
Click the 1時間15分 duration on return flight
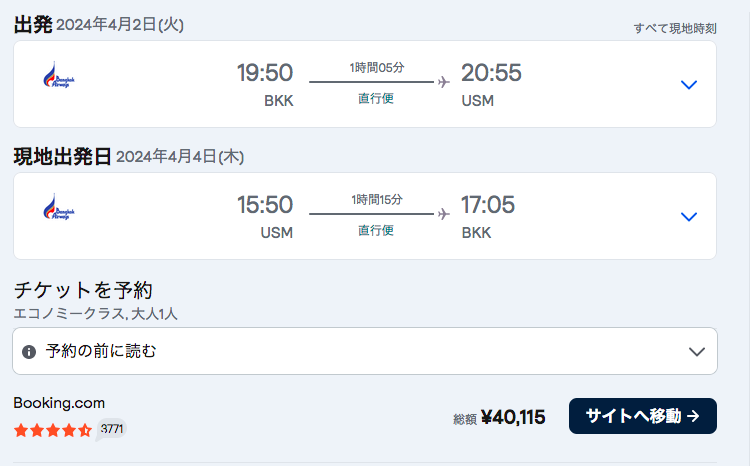[x=377, y=200]
